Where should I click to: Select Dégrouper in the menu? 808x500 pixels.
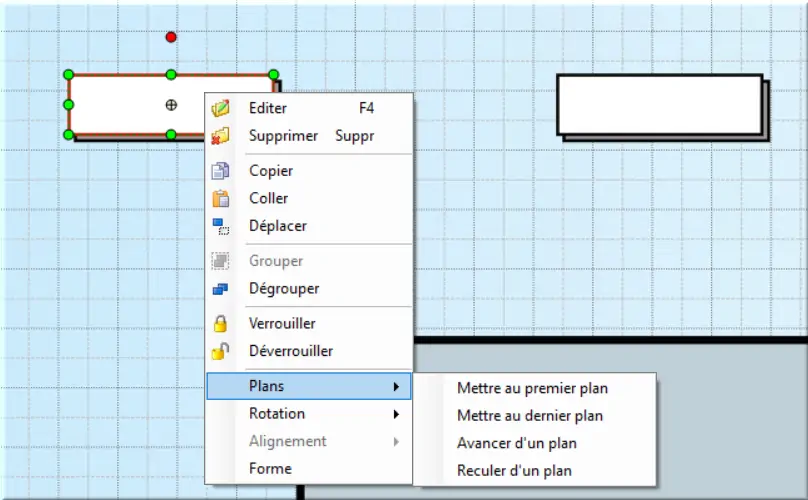(x=309, y=289)
